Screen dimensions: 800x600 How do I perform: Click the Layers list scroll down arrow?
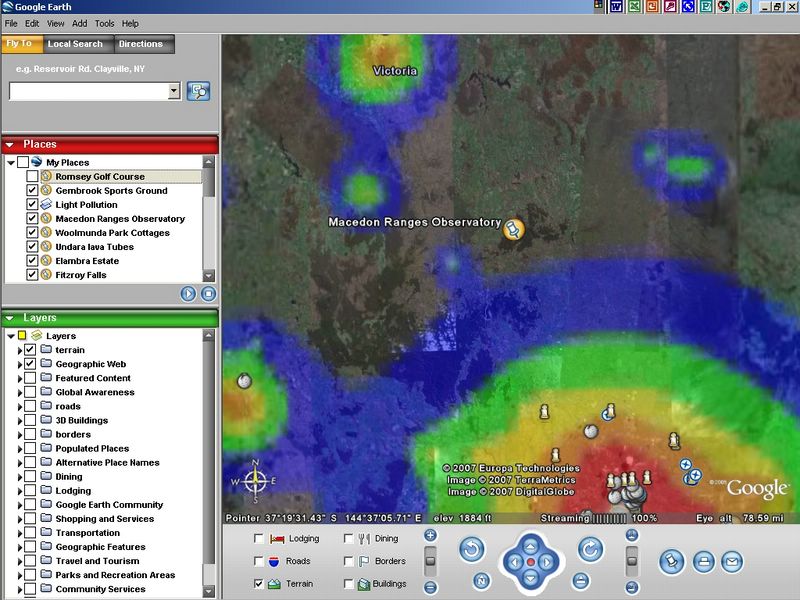[x=209, y=591]
